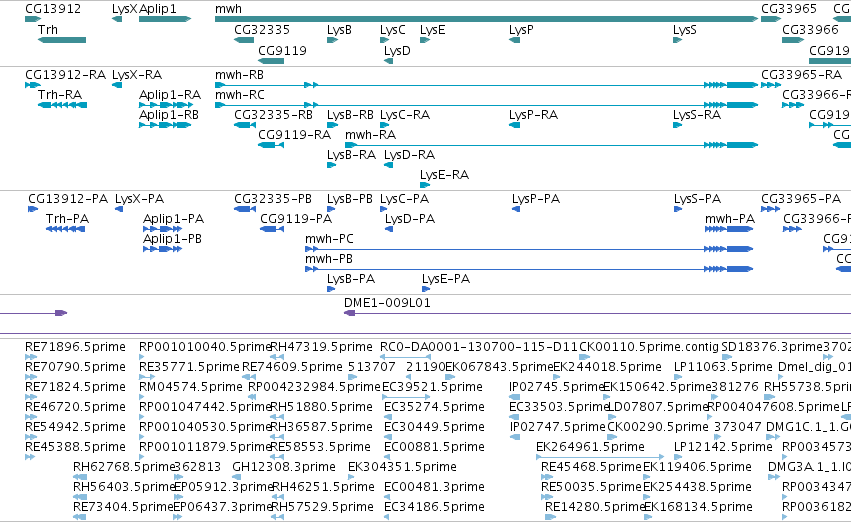Click the long teal mwh gene bar
The width and height of the screenshot is (851, 522).
486,19
